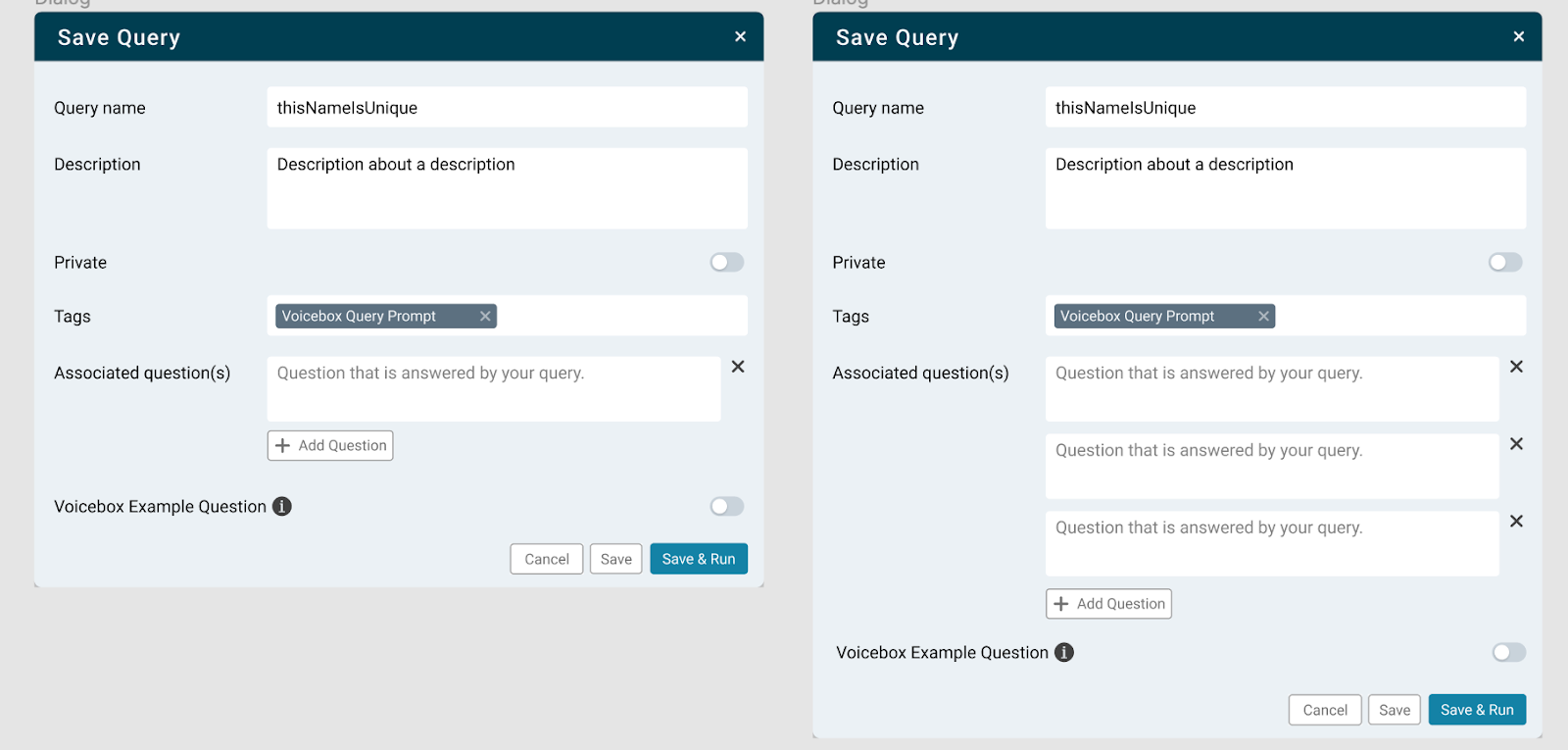
Task: Click Save in the right dialog
Action: click(x=1395, y=710)
